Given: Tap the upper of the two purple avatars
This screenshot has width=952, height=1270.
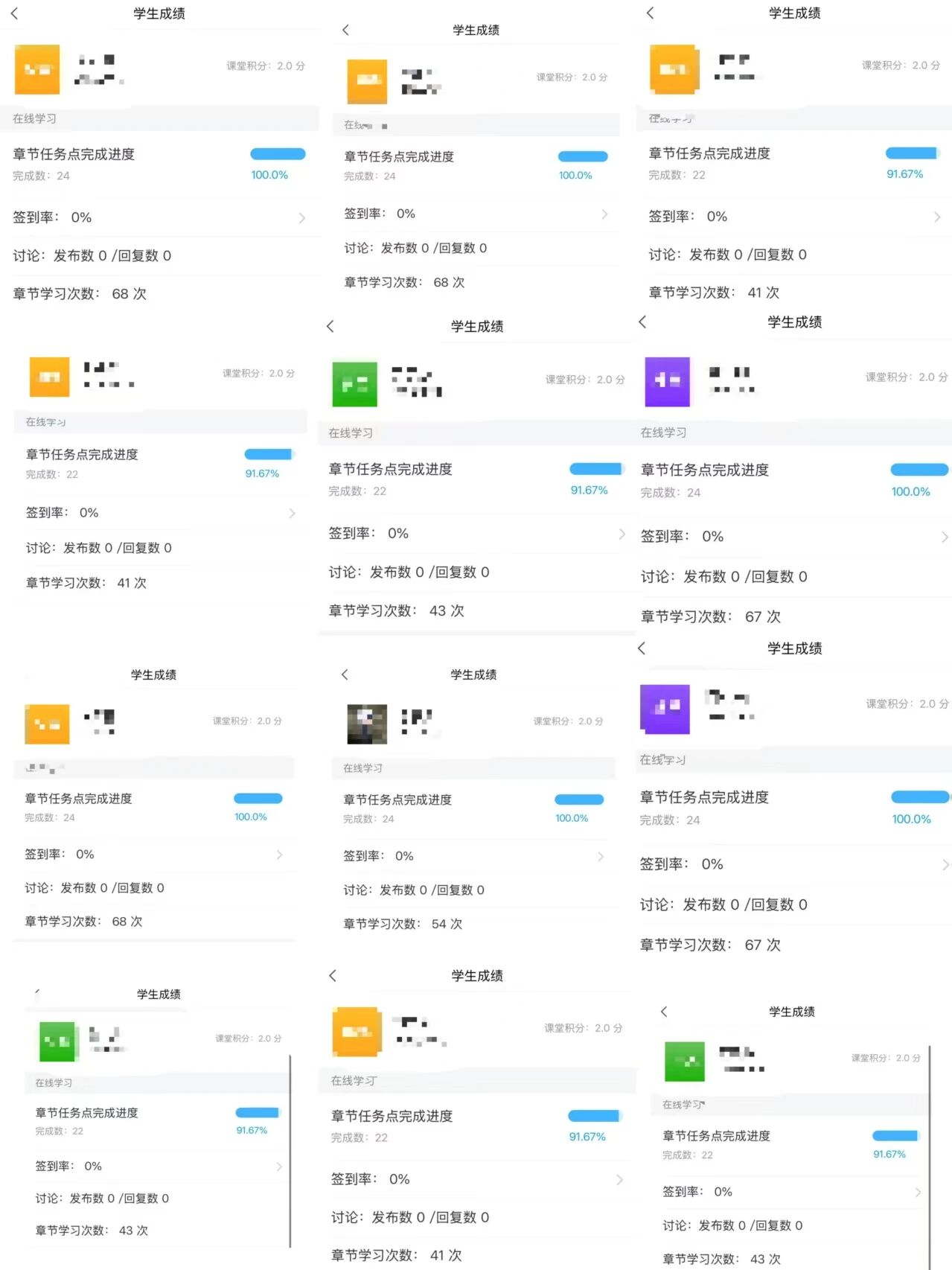Looking at the screenshot, I should (667, 381).
